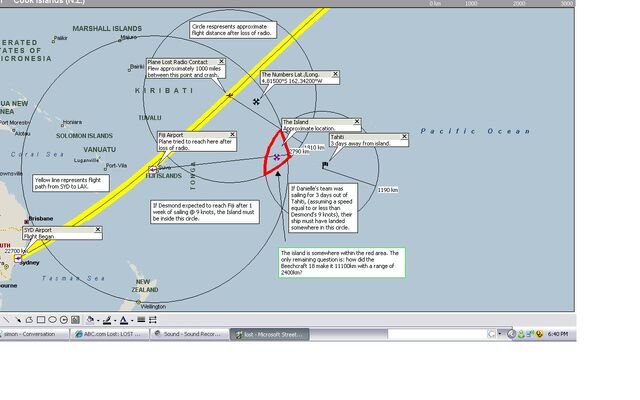Viewport: 640px width, 400px height.
Task: Expand hidden system tray icons arrow
Action: click(x=512, y=334)
